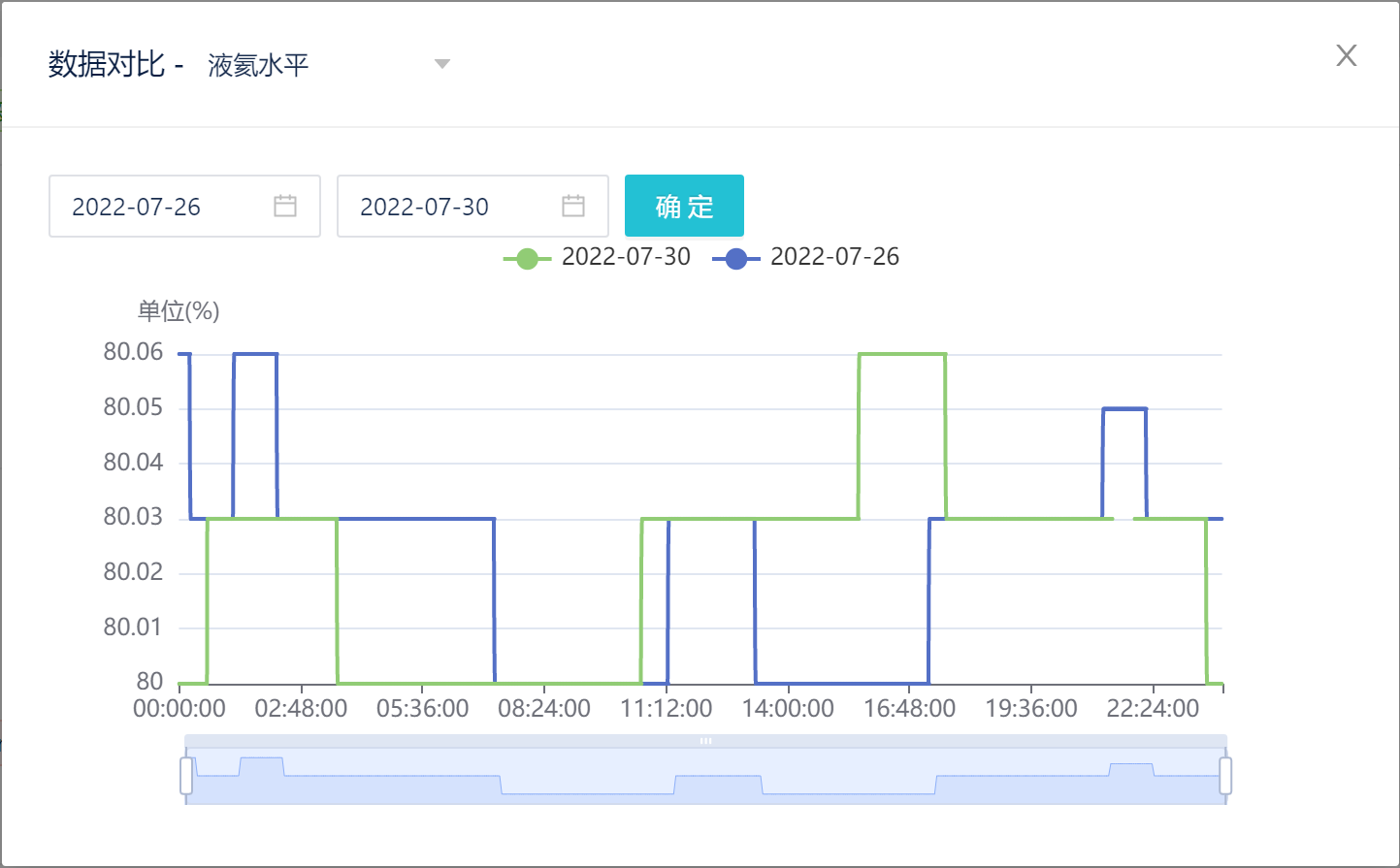Click the blue circle legend marker
Image resolution: width=1400 pixels, height=868 pixels.
pos(736,258)
